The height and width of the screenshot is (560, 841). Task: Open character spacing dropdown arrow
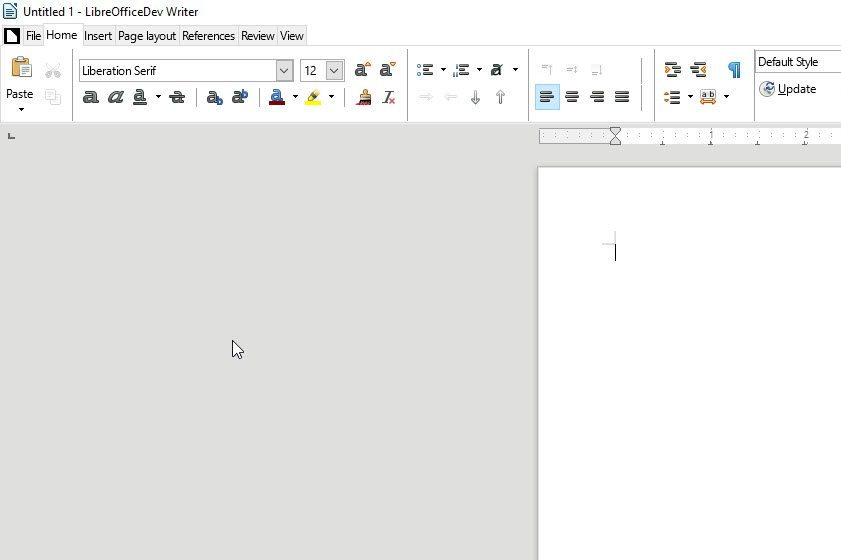726,97
